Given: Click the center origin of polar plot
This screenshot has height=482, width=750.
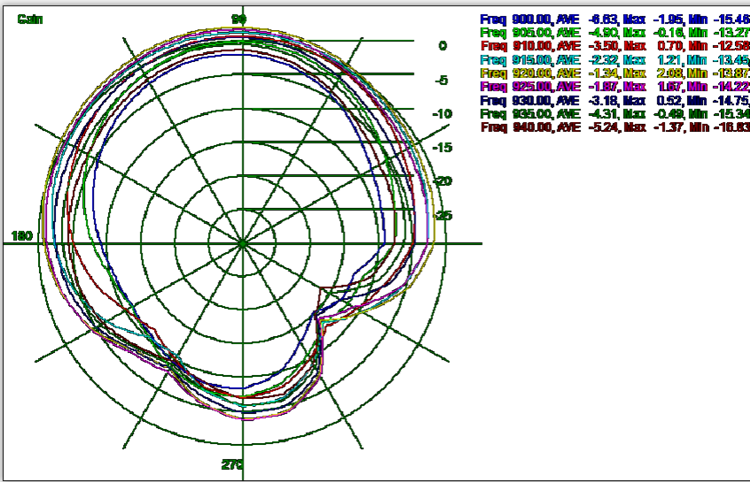Looking at the screenshot, I should (242, 243).
